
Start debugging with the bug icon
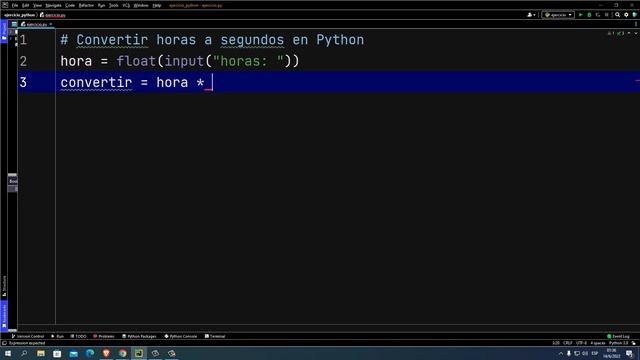(589, 15)
